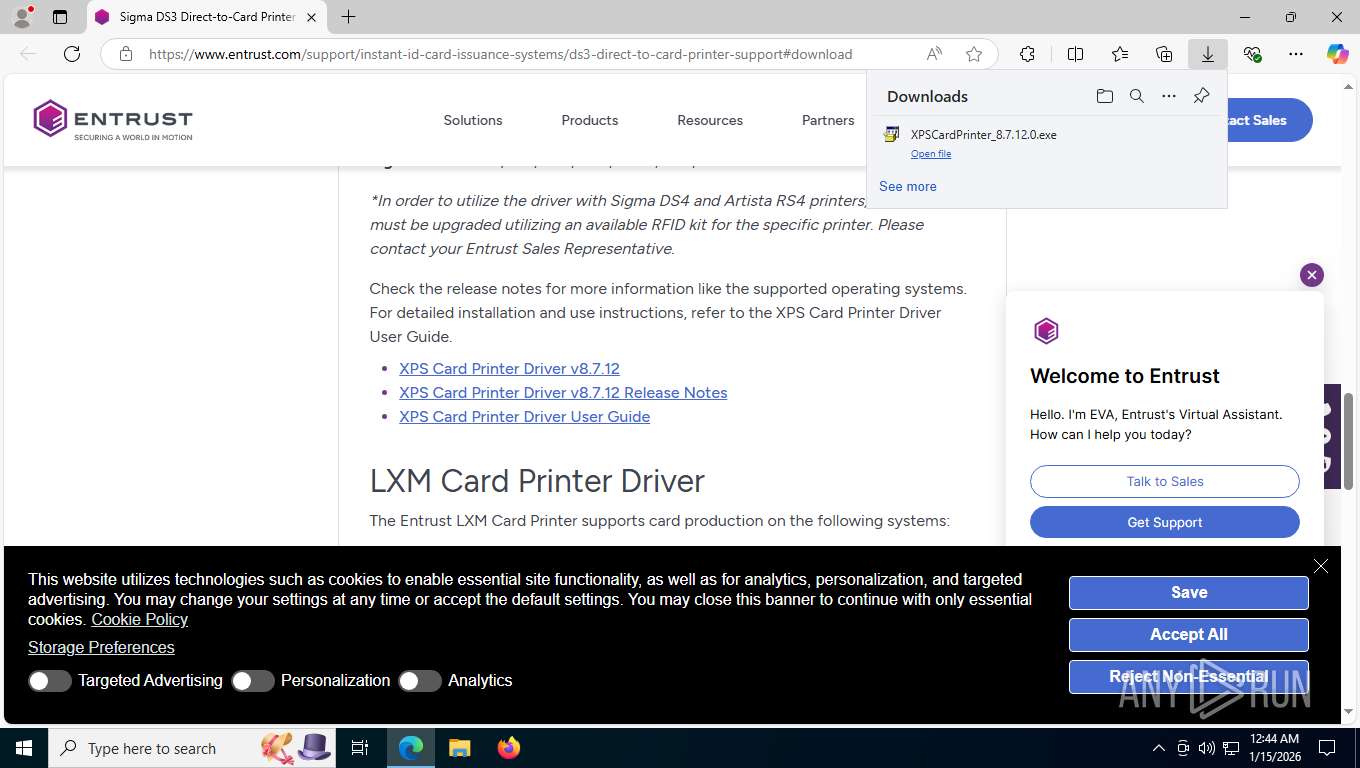Open the tab actions menu icon
1360x768 pixels.
(60, 17)
